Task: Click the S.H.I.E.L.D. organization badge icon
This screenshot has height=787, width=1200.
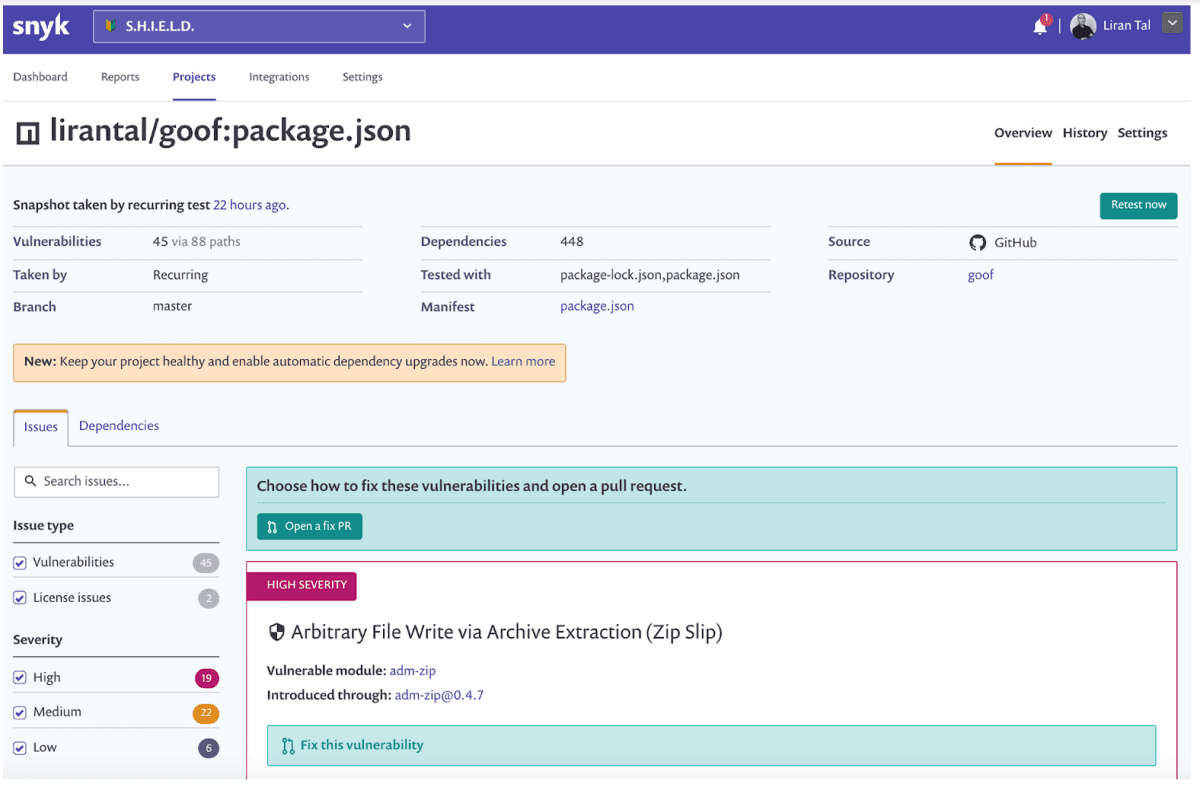Action: click(110, 26)
